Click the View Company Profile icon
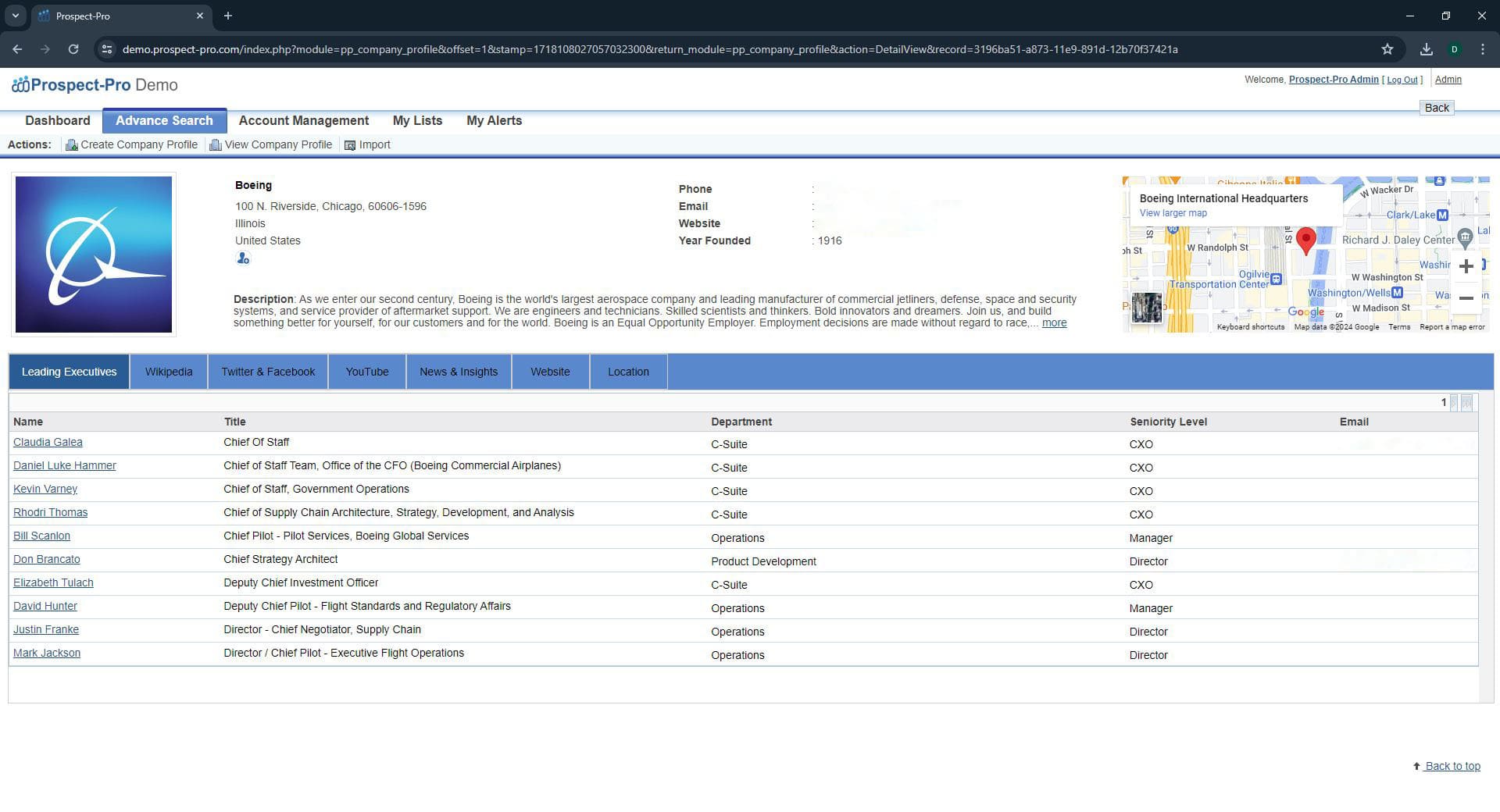The image size is (1500, 812). click(x=216, y=145)
